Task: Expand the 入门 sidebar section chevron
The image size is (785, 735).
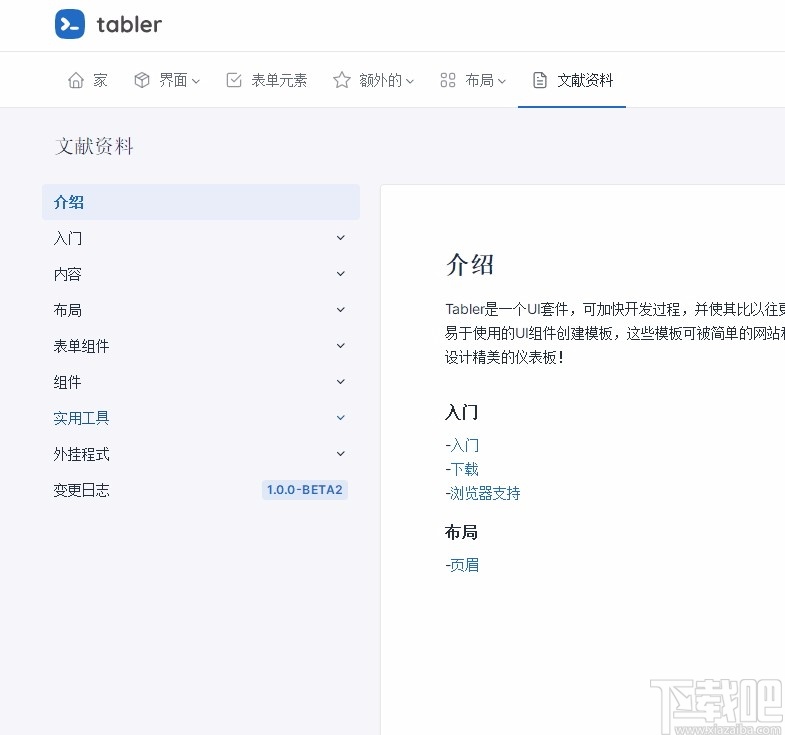Action: click(340, 238)
